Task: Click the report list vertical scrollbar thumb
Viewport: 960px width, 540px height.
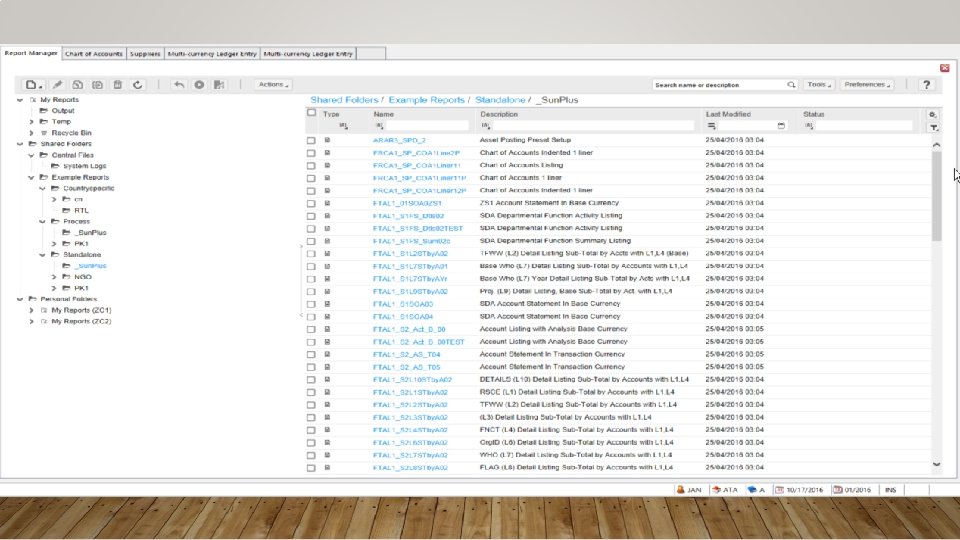Action: (x=936, y=196)
